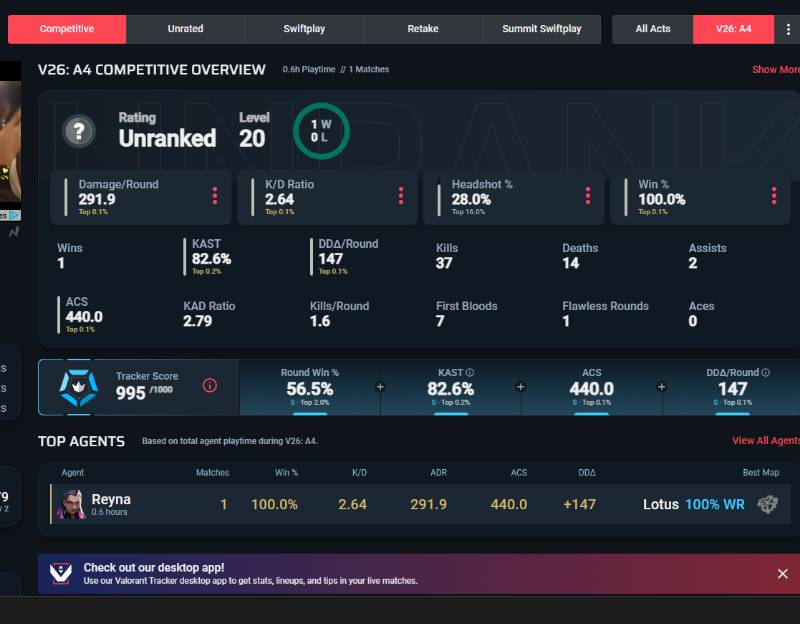Open the Summit Swiftplay tab
The width and height of the screenshot is (800, 624).
click(x=542, y=29)
